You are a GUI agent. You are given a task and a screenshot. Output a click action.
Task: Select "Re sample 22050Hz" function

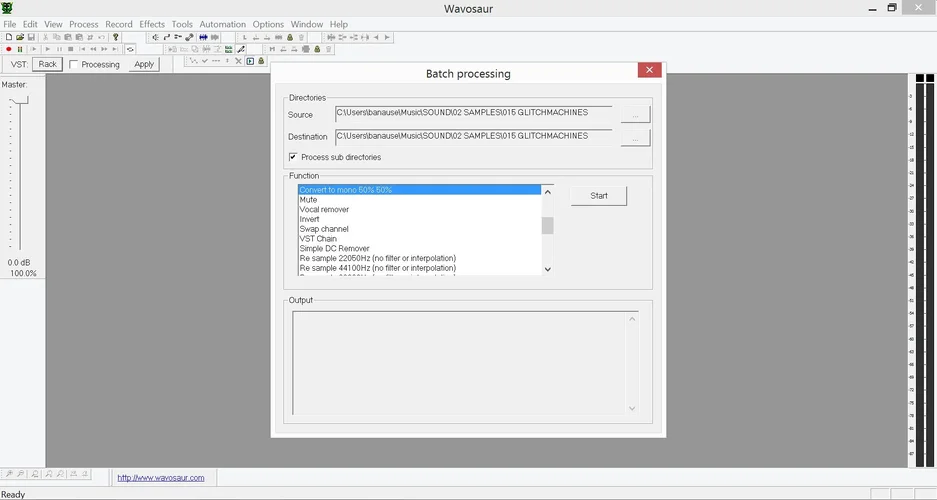pyautogui.click(x=419, y=258)
